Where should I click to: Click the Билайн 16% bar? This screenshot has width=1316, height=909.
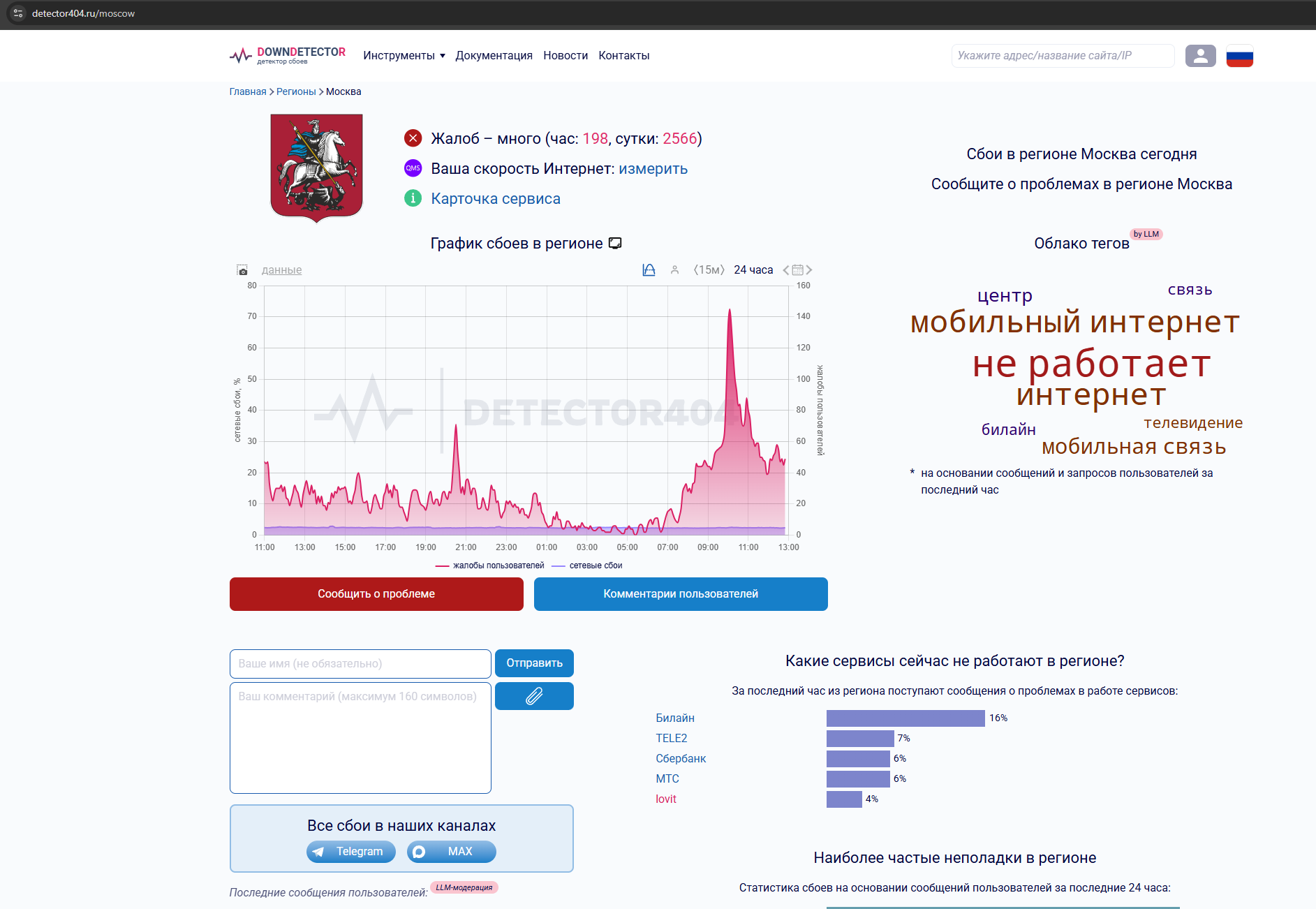click(905, 718)
